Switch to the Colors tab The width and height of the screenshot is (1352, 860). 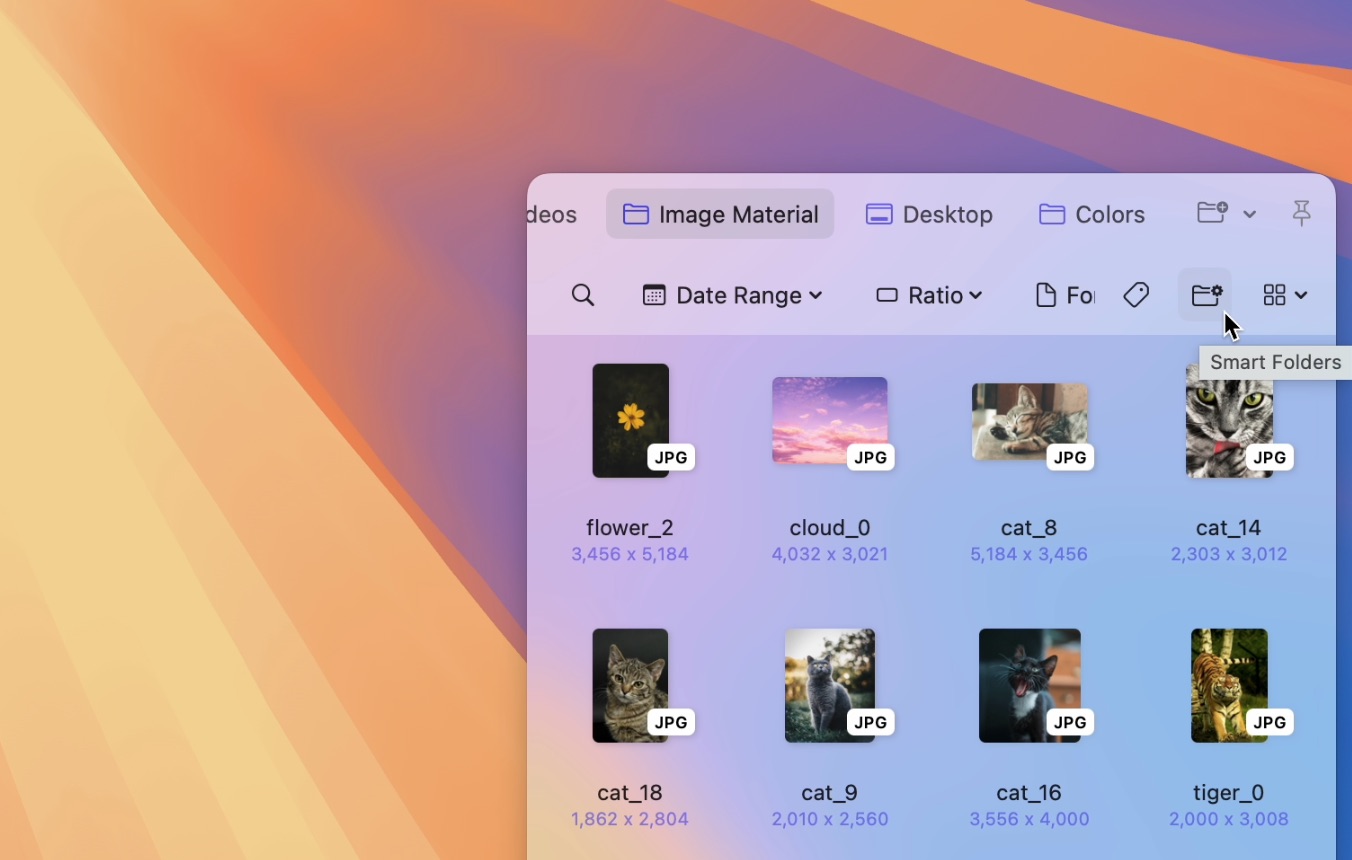click(x=1091, y=213)
